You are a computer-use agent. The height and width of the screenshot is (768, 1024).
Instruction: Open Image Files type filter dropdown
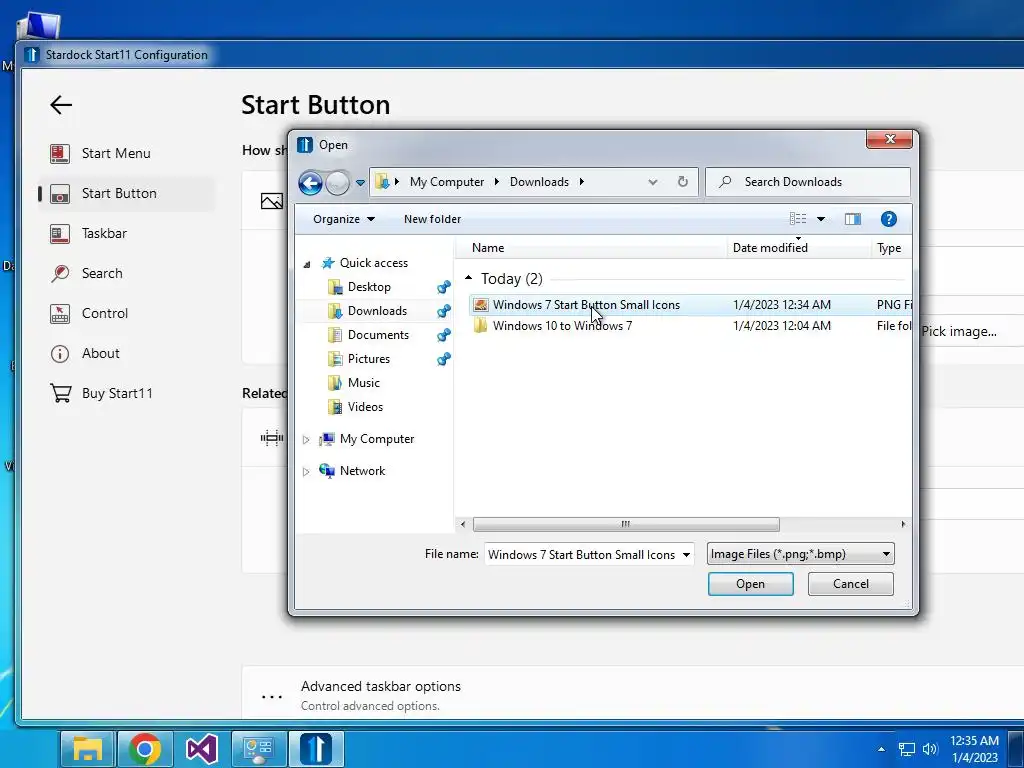pyautogui.click(x=801, y=554)
